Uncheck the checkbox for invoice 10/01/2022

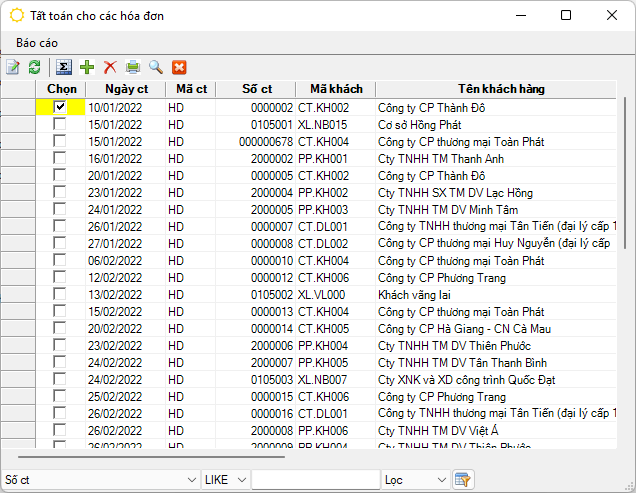pos(60,107)
